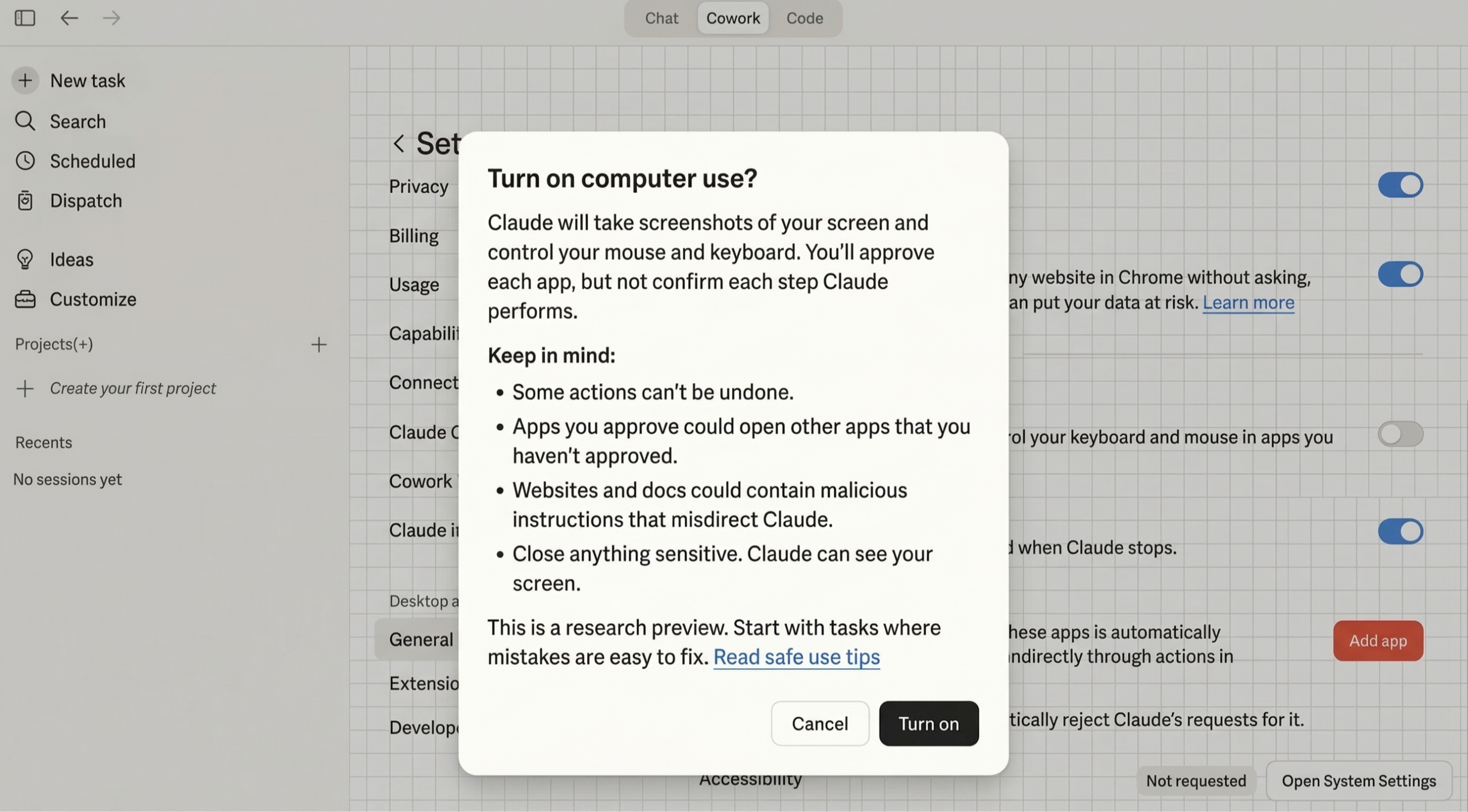This screenshot has height=812, width=1468.
Task: Open Customize toolbox icon
Action: pyautogui.click(x=25, y=299)
